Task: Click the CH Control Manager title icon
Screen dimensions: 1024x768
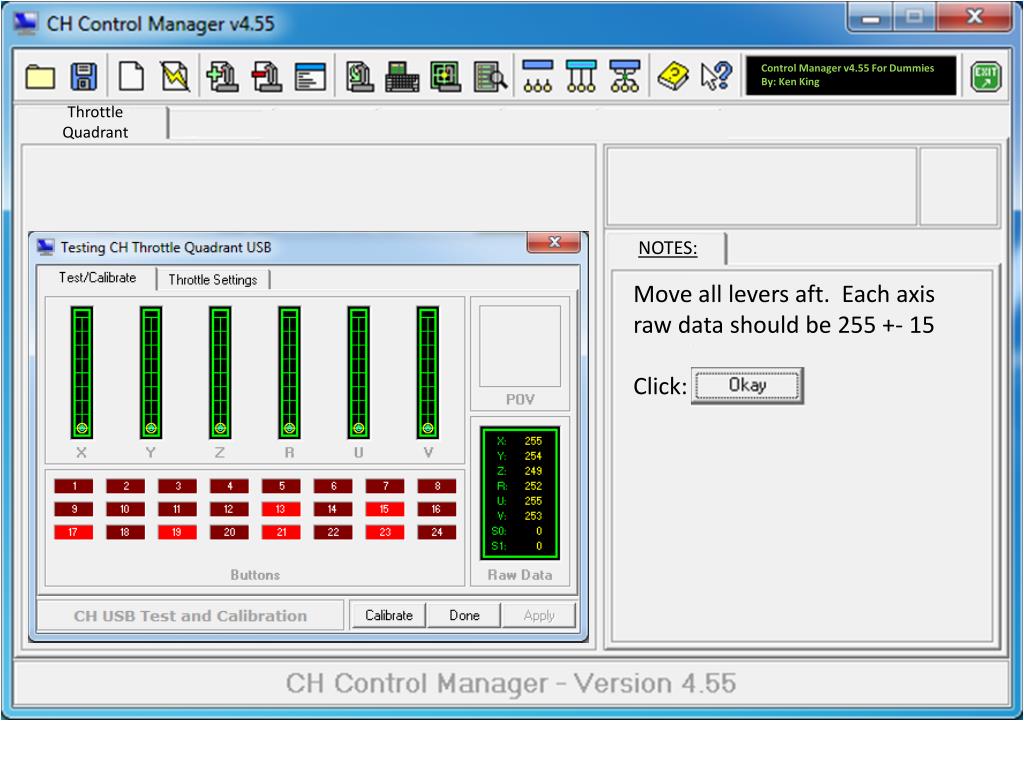Action: (25, 23)
